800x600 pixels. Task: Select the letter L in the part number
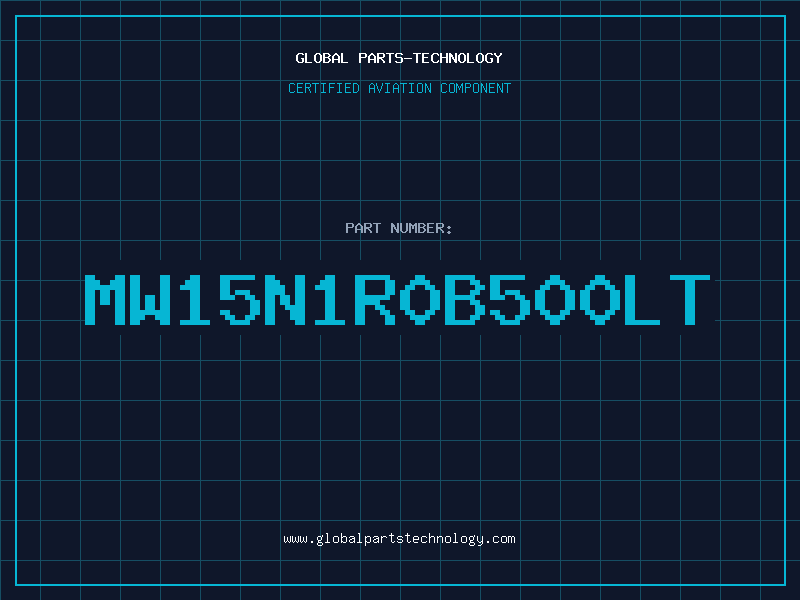pos(643,300)
